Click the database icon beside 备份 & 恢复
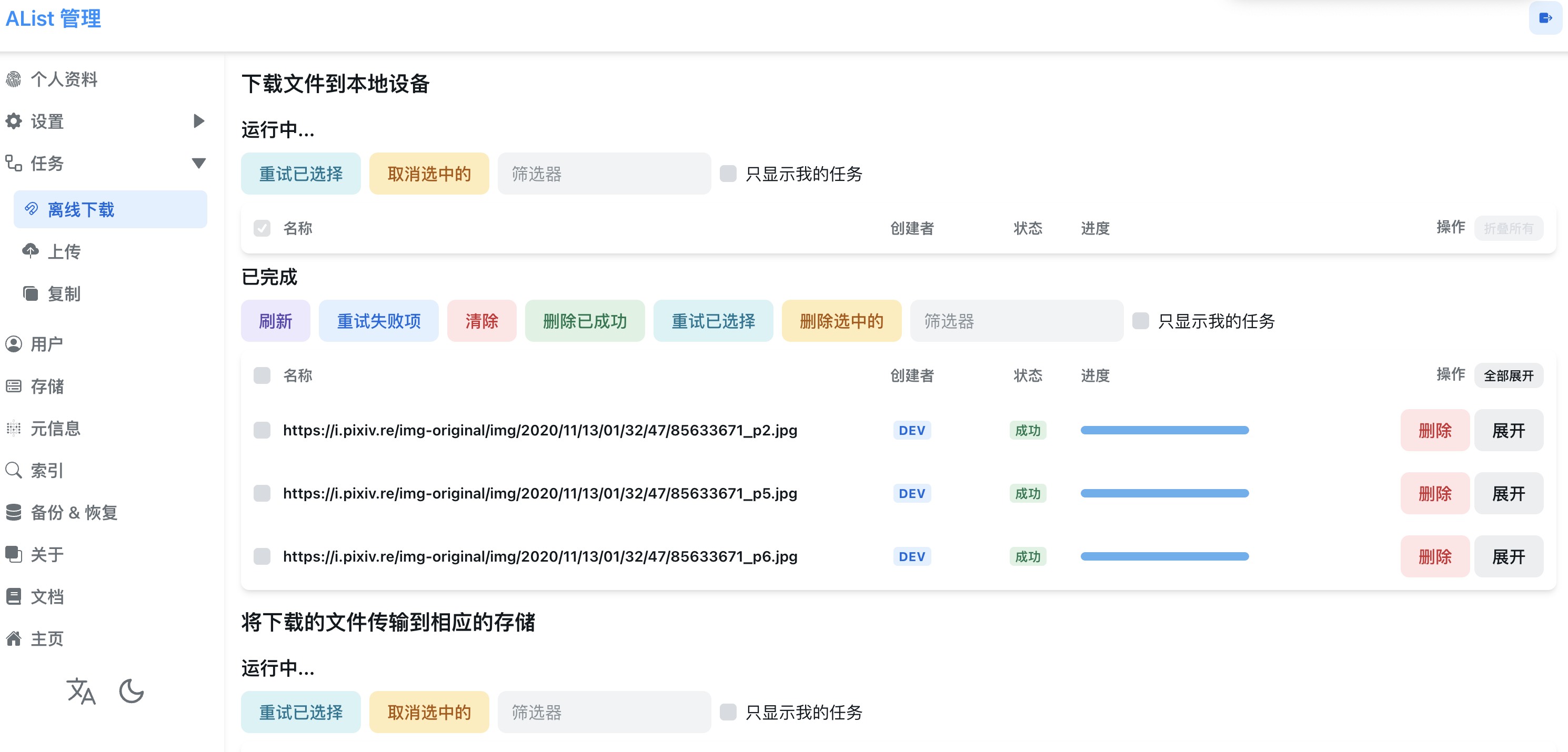Screen dimensions: 1568x752 point(13,512)
